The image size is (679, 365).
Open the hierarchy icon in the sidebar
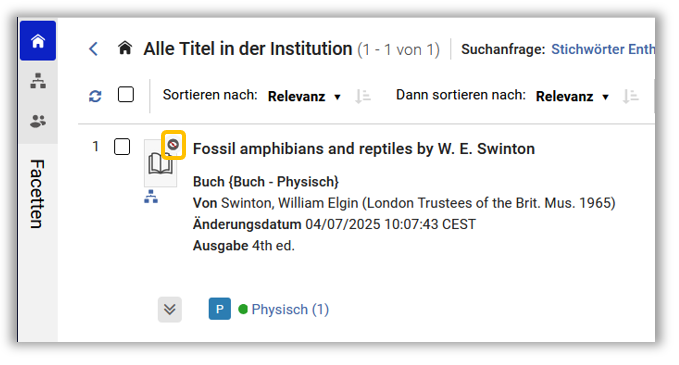(38, 81)
